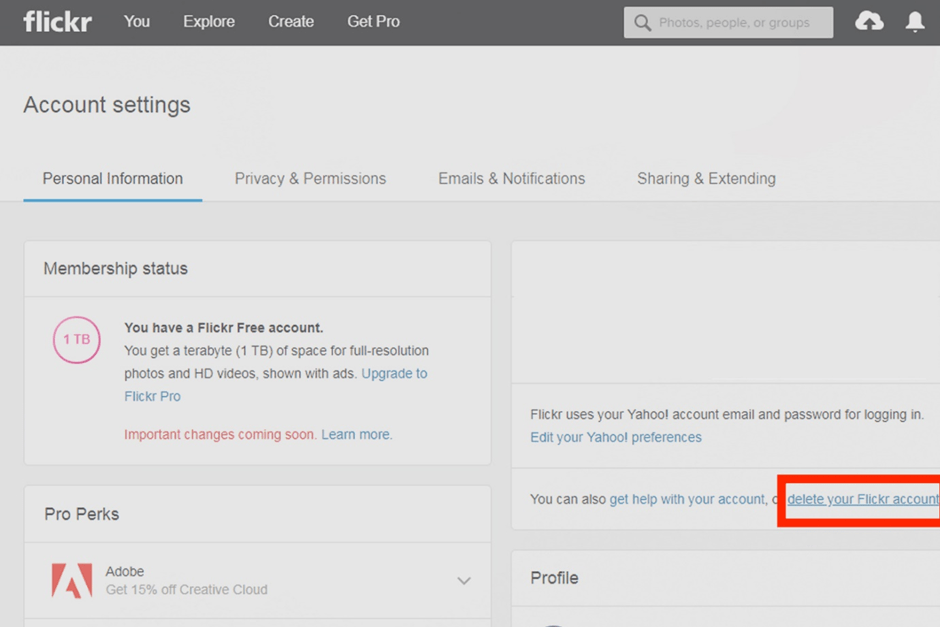Open the Explore menu
The height and width of the screenshot is (627, 940).
coord(209,22)
